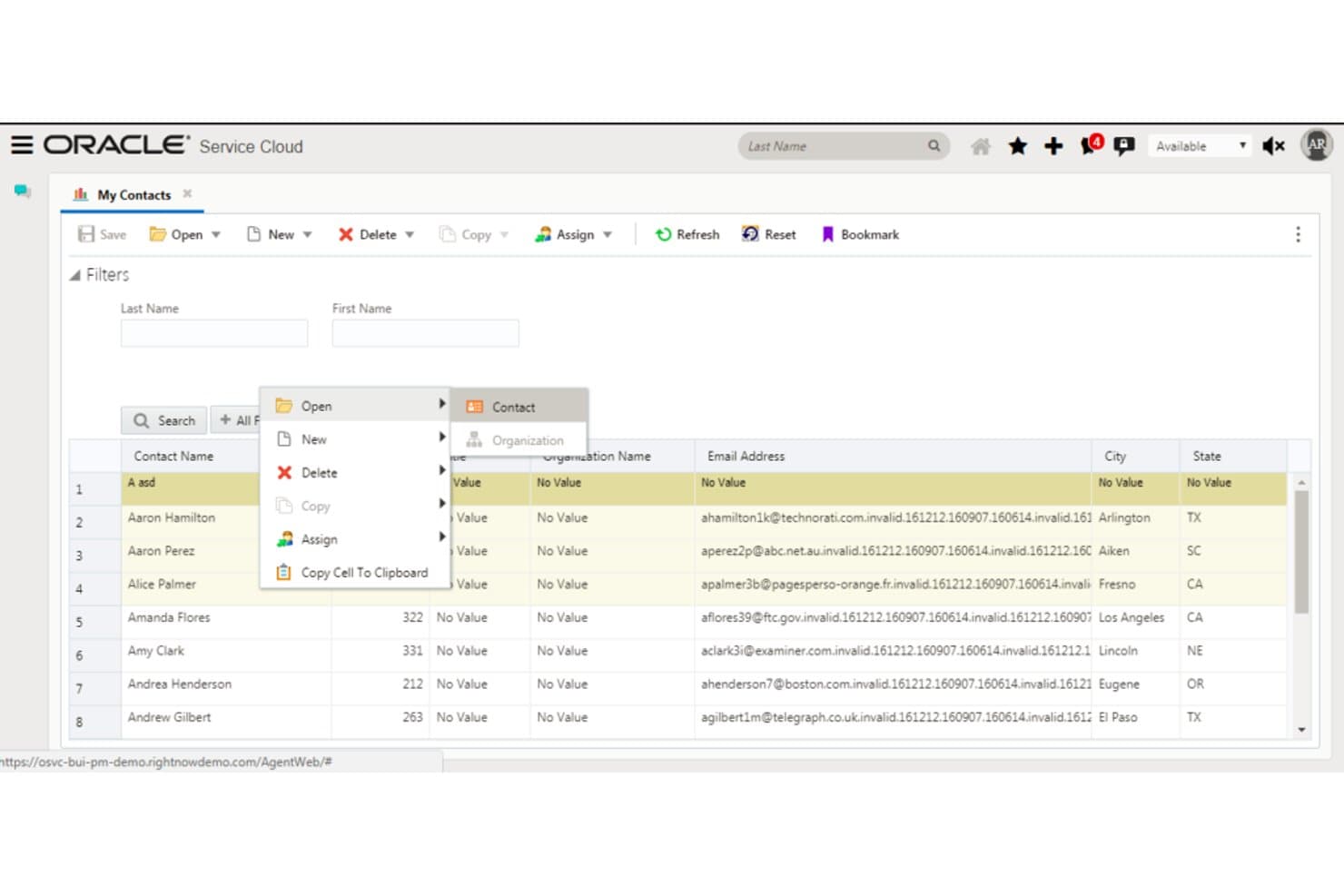Close the My Contacts tab
The image size is (1344, 896).
click(187, 193)
